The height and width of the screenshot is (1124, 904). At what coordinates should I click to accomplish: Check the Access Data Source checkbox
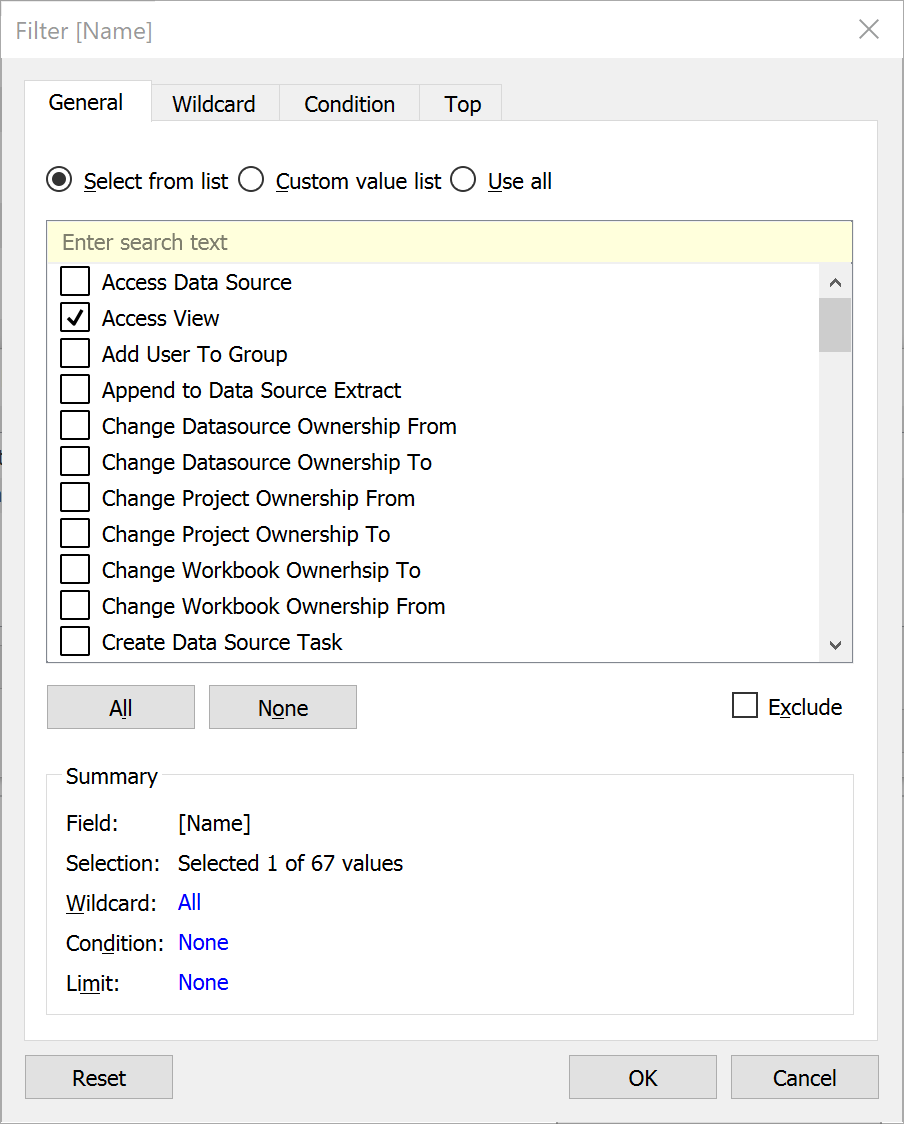coord(75,282)
